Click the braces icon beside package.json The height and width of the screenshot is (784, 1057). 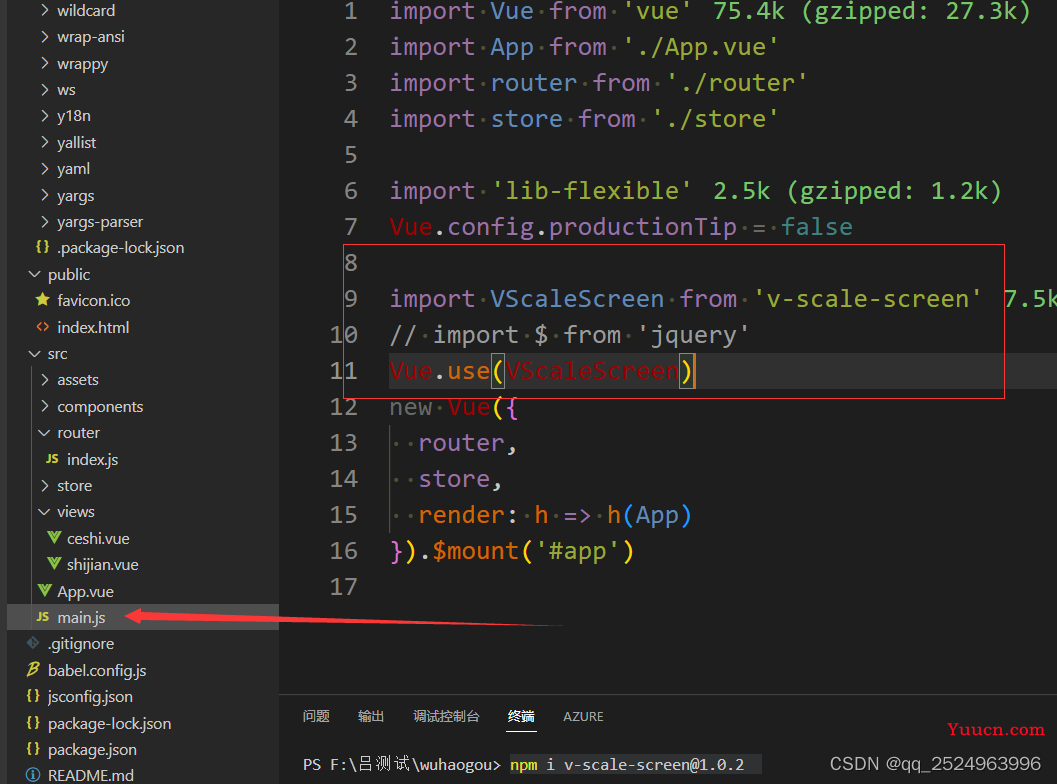33,748
